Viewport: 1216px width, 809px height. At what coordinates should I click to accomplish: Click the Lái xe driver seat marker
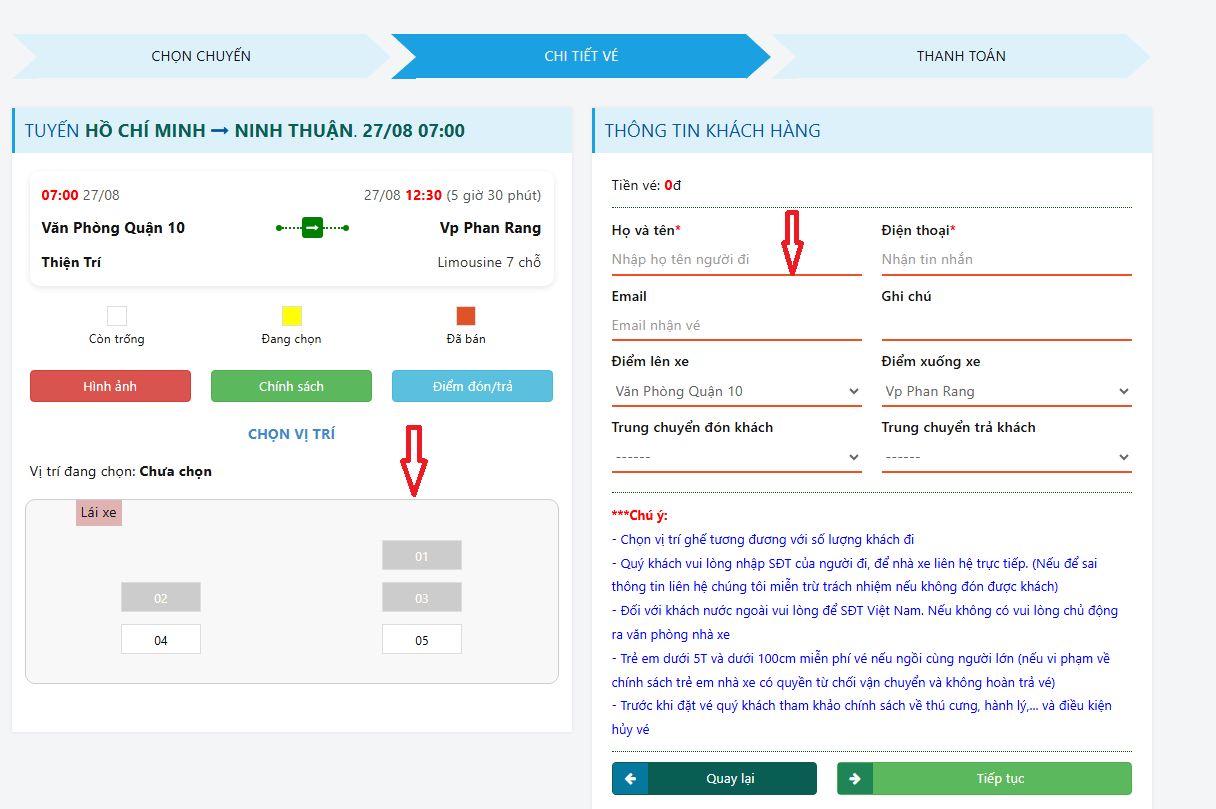[99, 513]
